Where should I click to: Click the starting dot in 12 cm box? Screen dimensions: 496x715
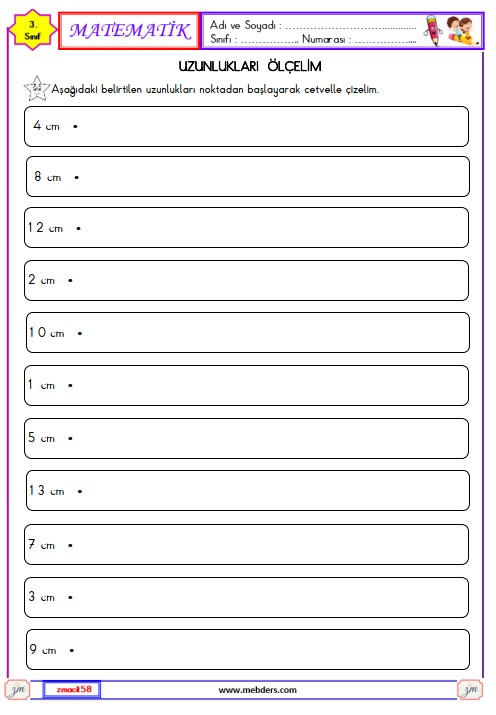click(78, 228)
